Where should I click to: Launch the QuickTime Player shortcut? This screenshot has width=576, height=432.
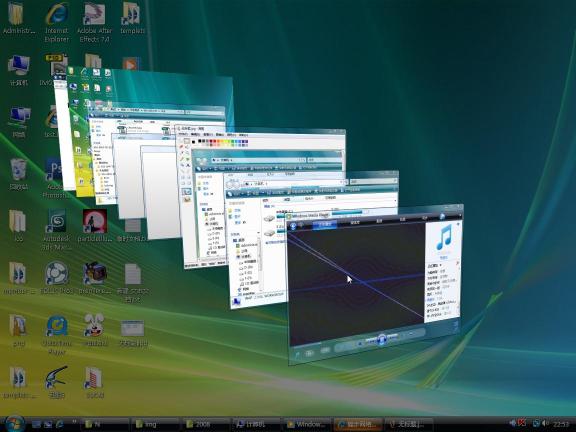(x=57, y=334)
